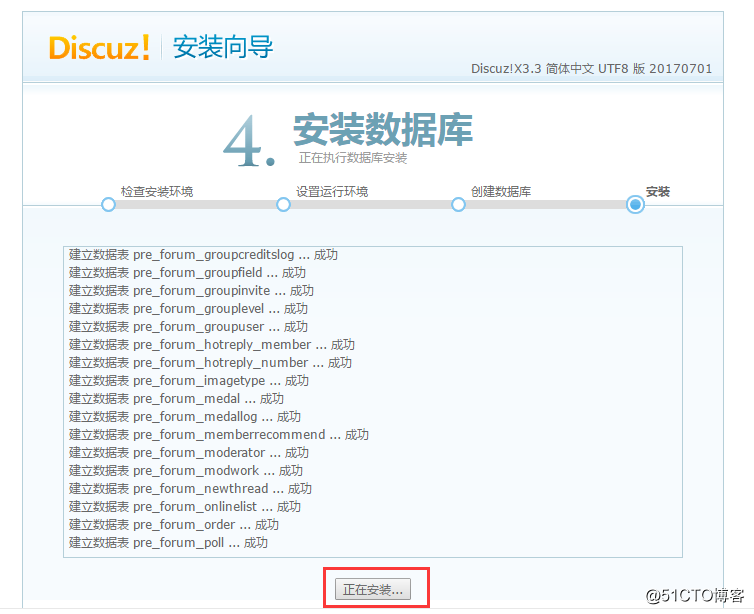Screen dimensions: 754x614
Task: Click log line pre_forum_groupinvite
Action: [x=191, y=291]
